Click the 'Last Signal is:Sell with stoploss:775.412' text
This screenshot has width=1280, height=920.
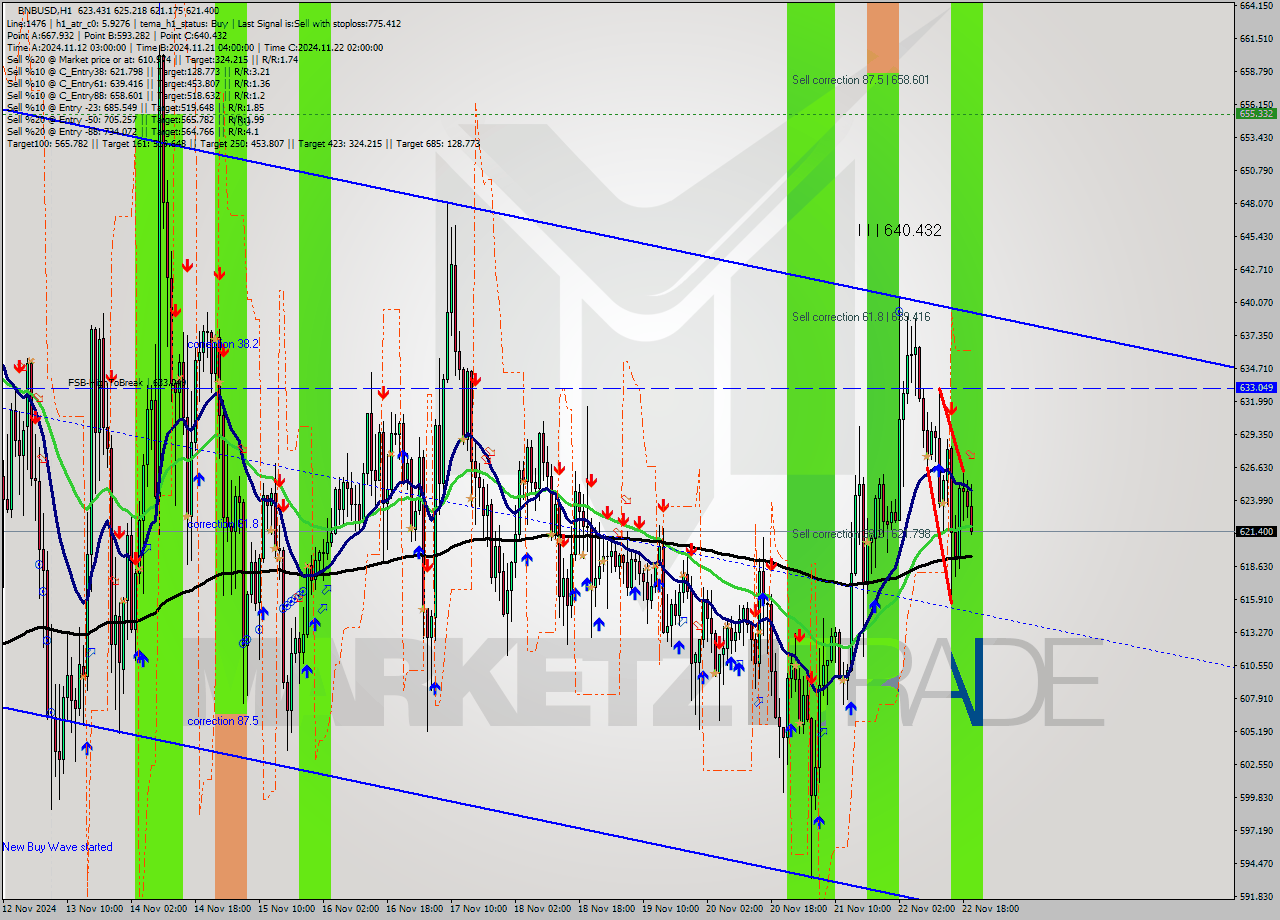tap(319, 23)
